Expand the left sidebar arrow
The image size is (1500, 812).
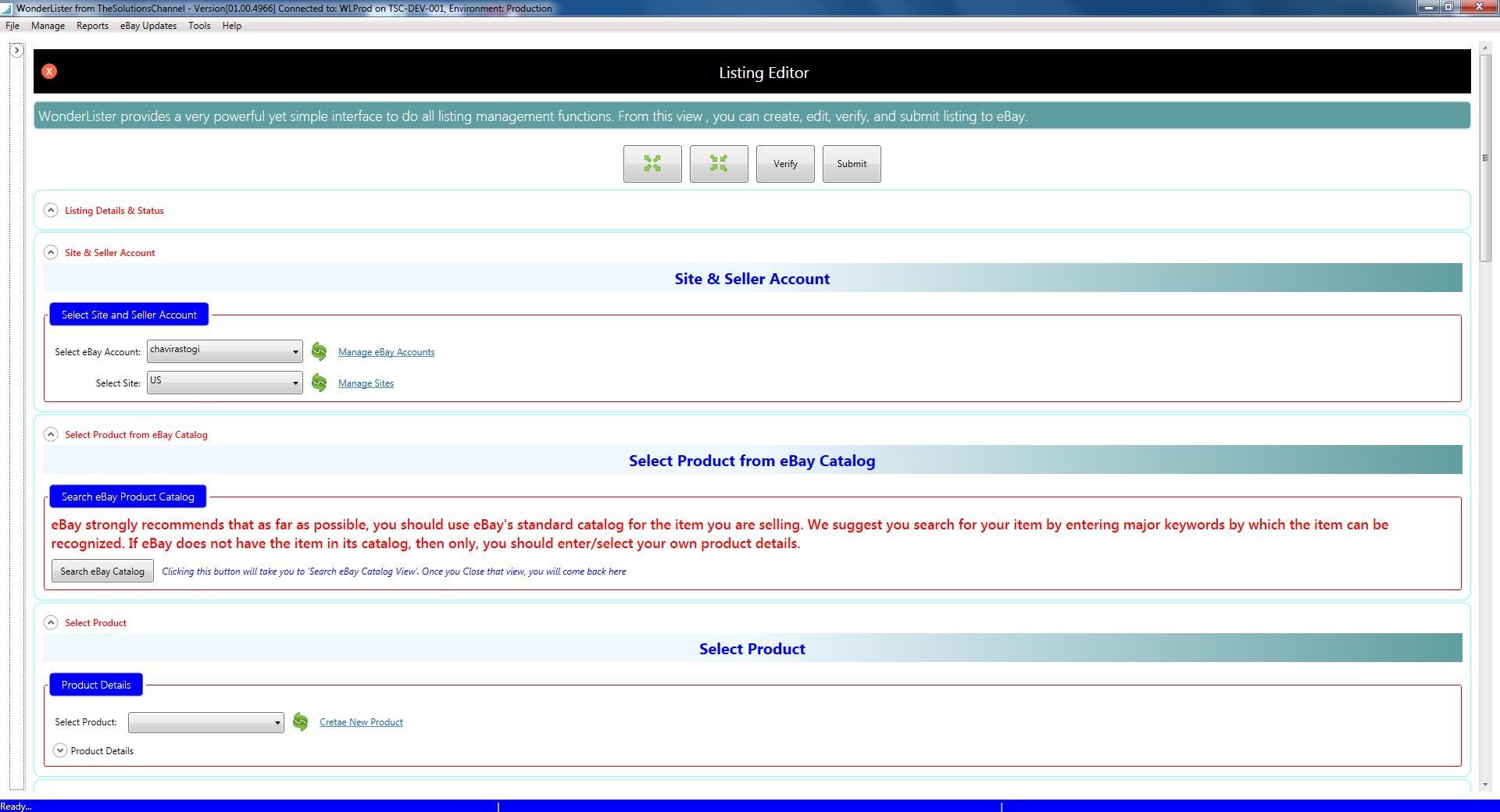click(16, 50)
